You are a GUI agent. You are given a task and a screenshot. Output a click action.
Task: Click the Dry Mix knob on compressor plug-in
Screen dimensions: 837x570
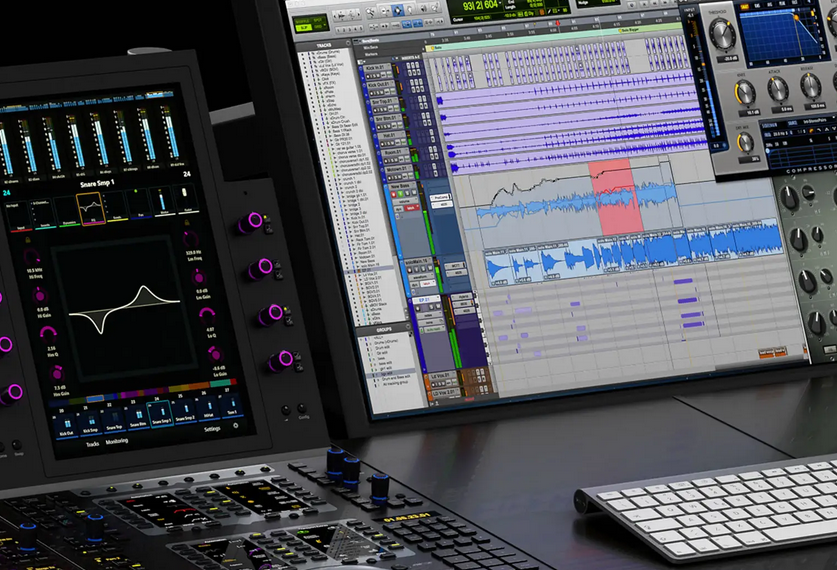pos(746,142)
